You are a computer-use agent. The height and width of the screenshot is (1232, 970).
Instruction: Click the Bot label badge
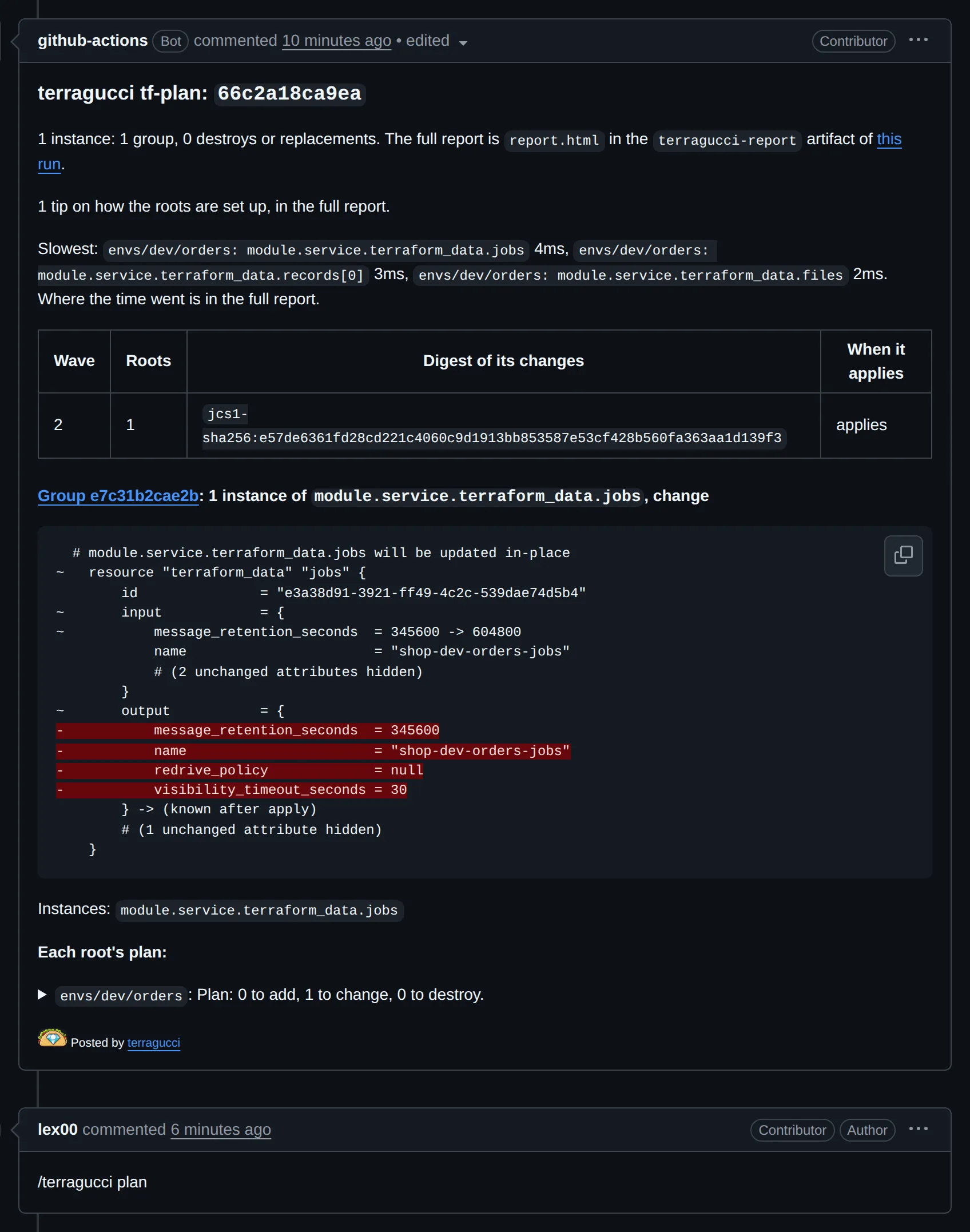pyautogui.click(x=170, y=41)
